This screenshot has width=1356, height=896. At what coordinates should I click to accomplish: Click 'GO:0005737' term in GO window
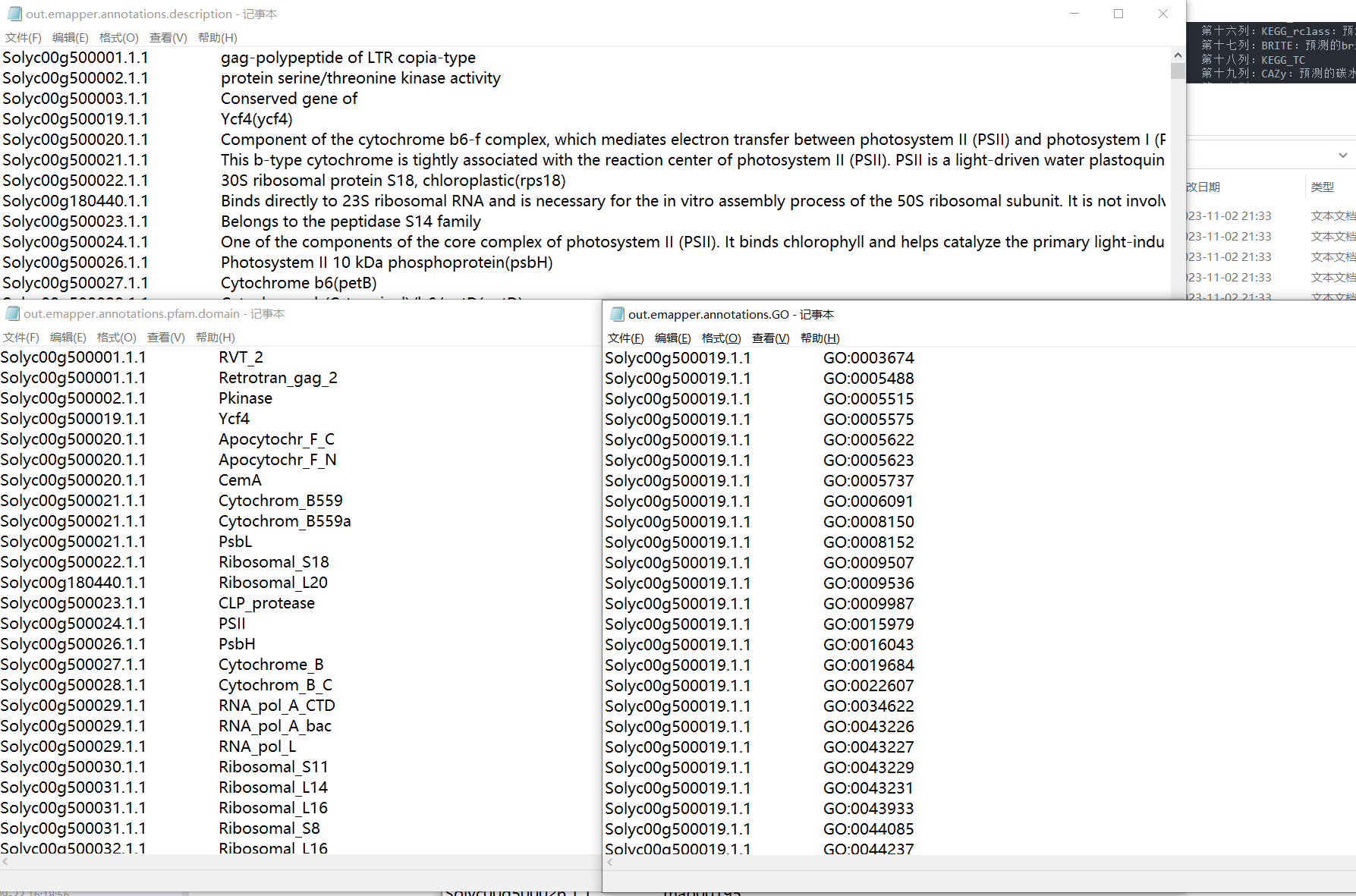tap(869, 481)
